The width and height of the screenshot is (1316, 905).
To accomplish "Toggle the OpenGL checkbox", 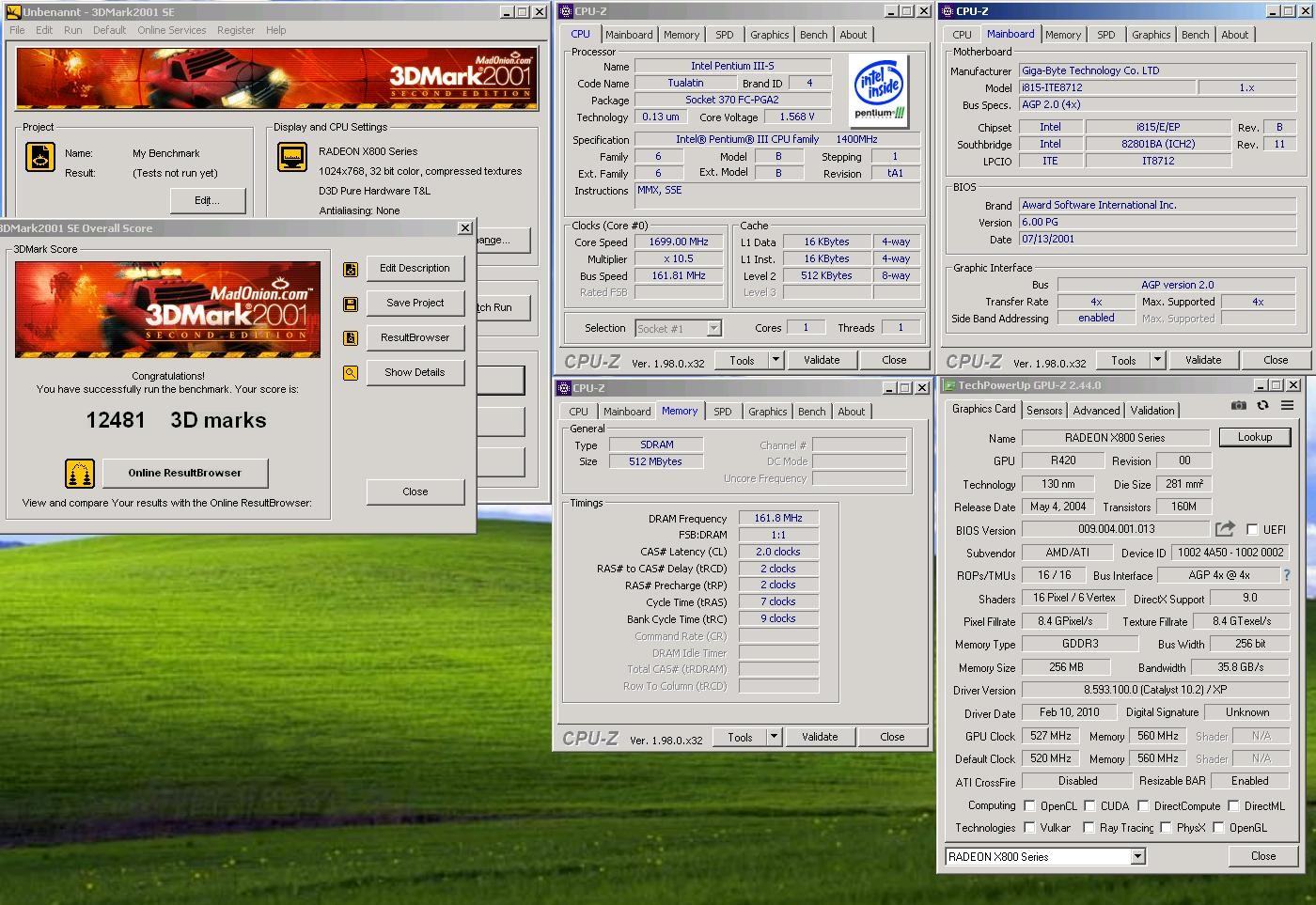I will 1218,827.
